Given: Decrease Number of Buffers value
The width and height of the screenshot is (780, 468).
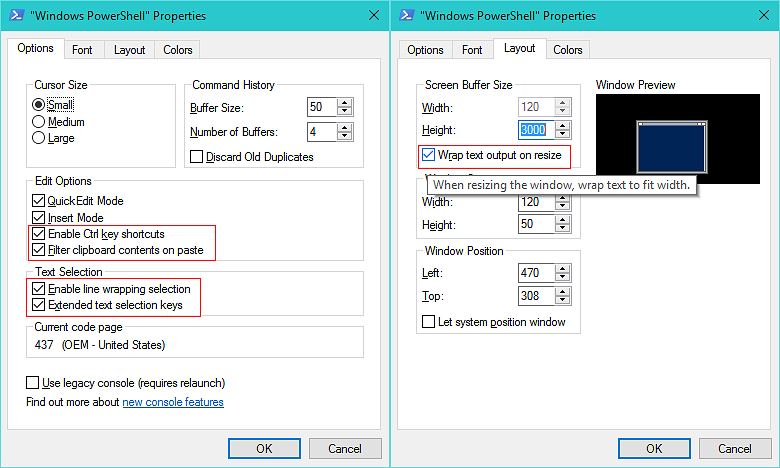Looking at the screenshot, I should click(x=345, y=136).
